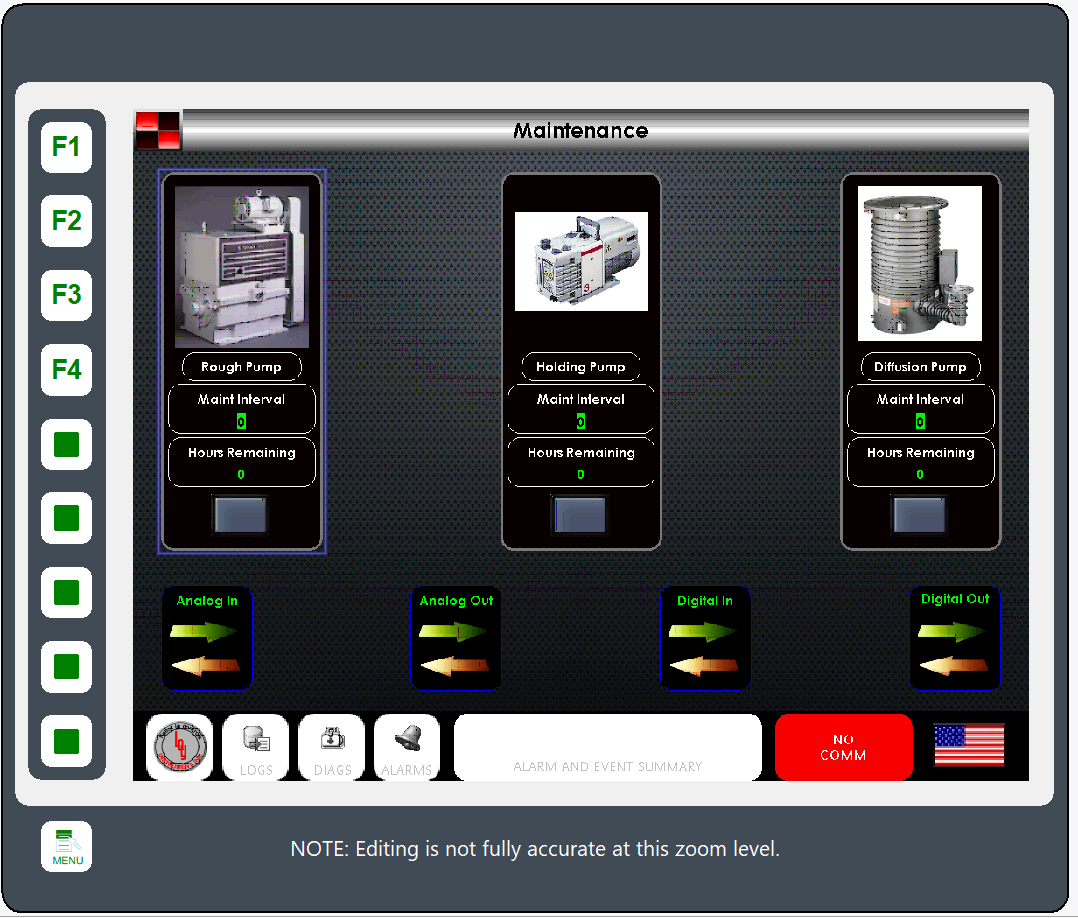Open the LOGS icon in bottom bar
Viewport: 1078px width, 918px height.
click(x=255, y=747)
